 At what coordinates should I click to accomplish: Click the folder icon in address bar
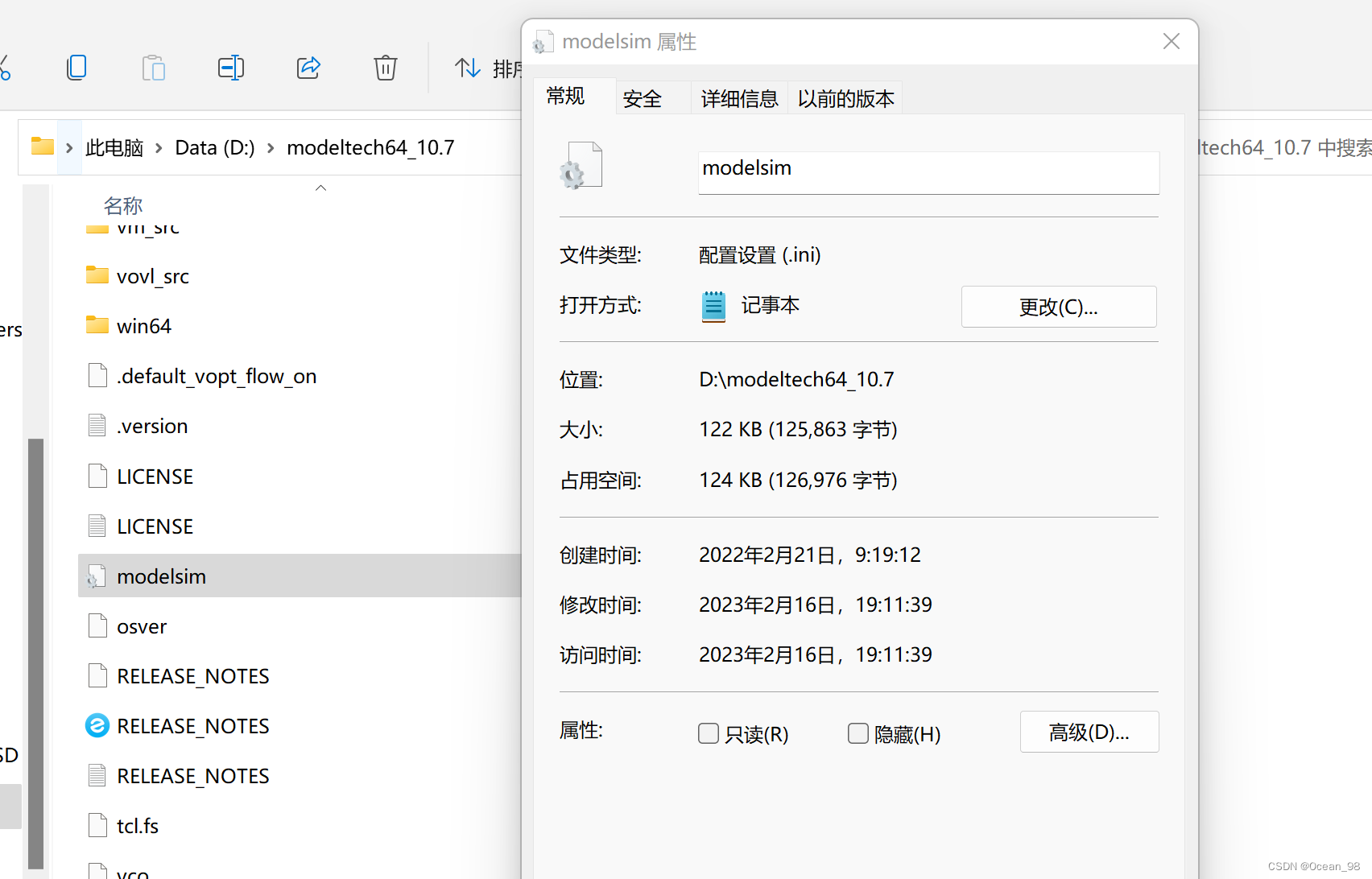coord(42,146)
